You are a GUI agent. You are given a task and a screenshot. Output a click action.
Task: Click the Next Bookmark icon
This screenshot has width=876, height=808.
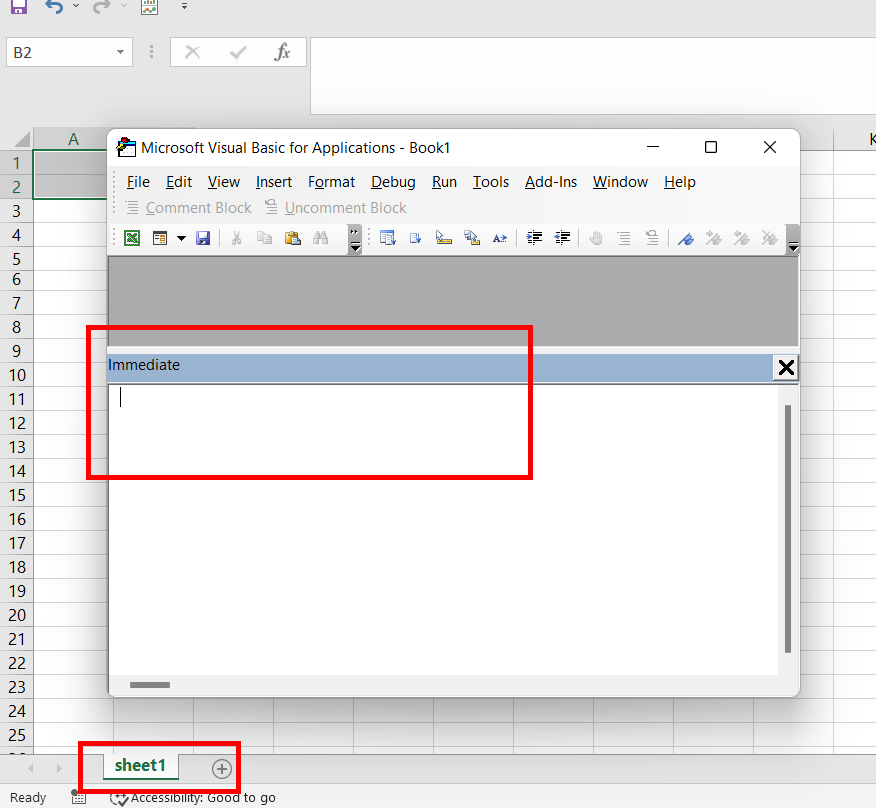pos(713,239)
